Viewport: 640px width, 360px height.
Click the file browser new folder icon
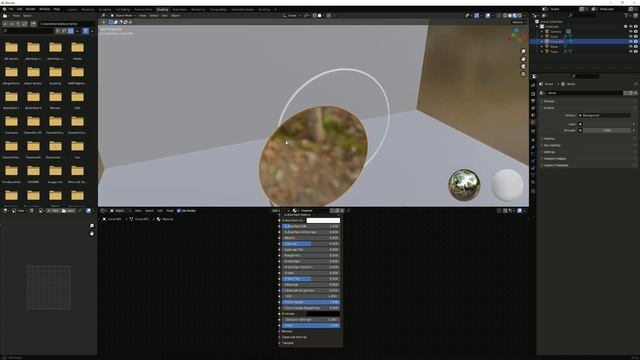33,24
